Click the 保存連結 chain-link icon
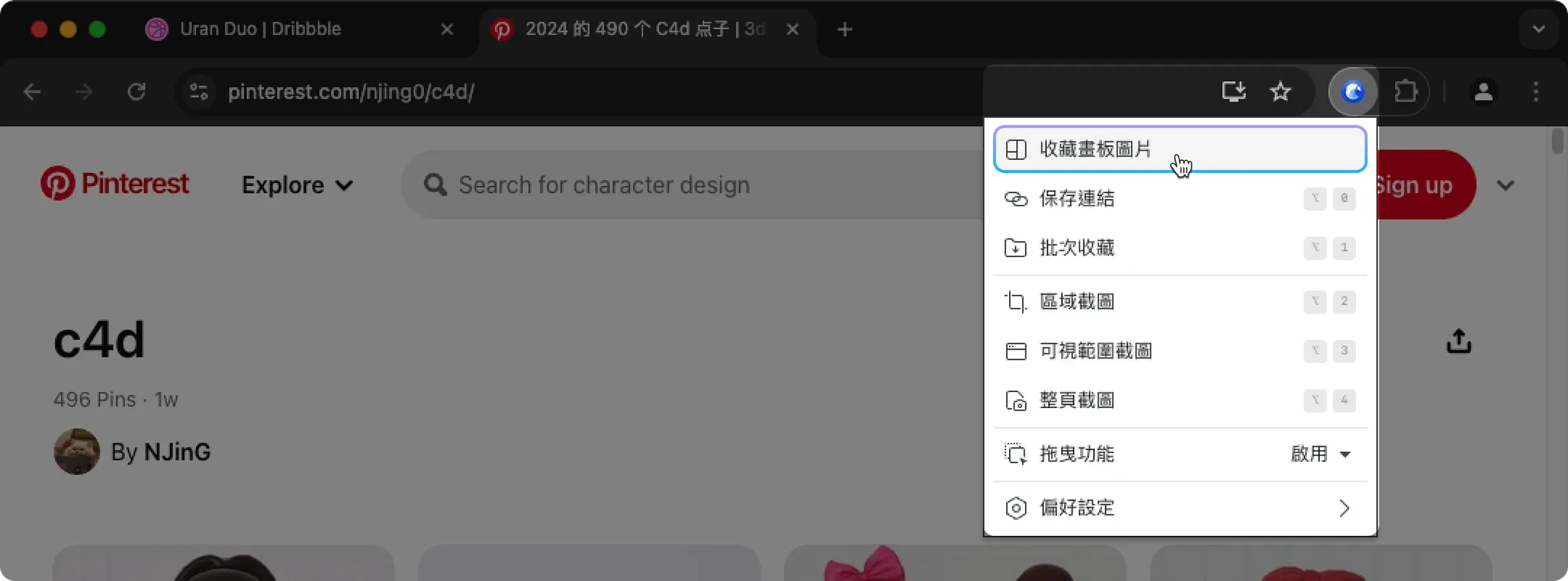The image size is (1568, 581). 1015,199
